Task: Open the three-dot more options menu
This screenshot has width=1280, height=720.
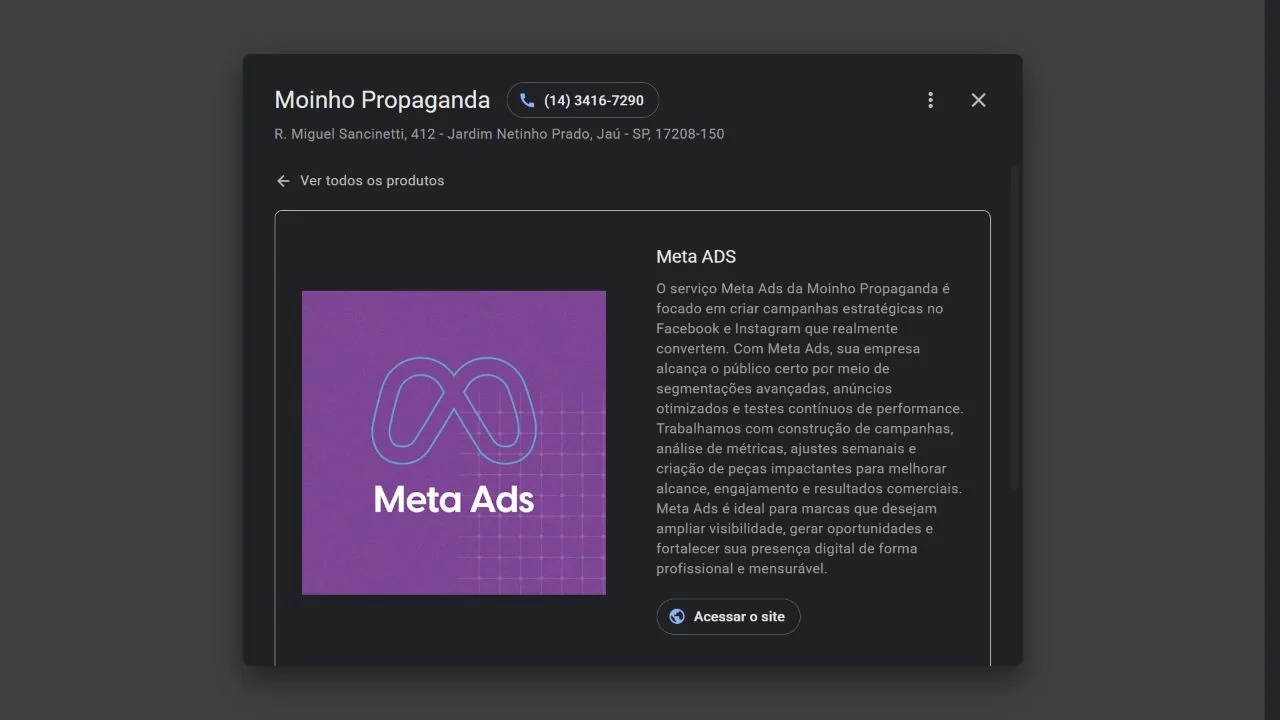Action: 930,100
